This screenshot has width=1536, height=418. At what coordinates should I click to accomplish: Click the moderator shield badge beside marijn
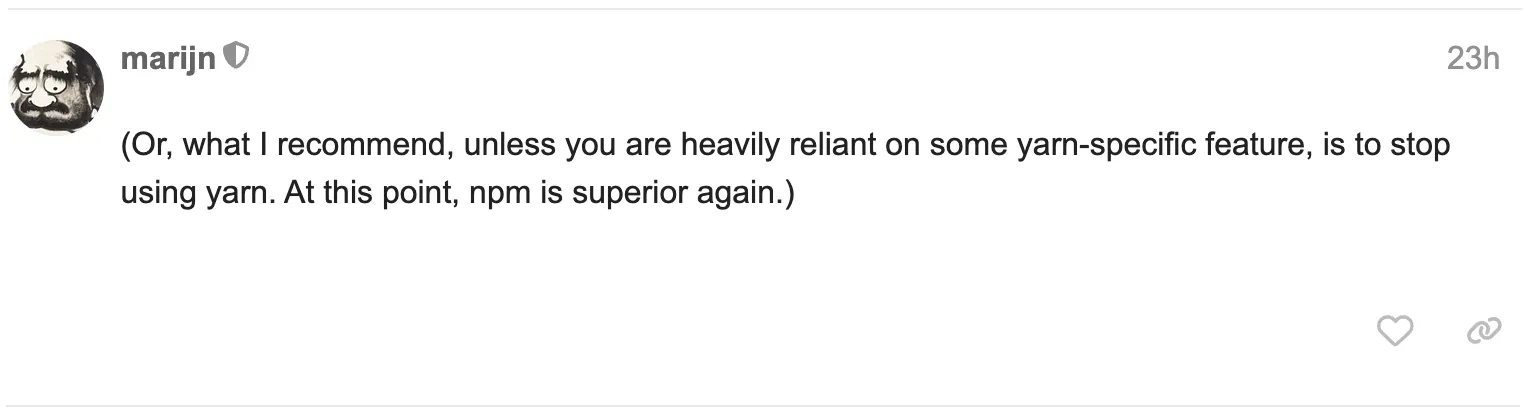point(235,57)
